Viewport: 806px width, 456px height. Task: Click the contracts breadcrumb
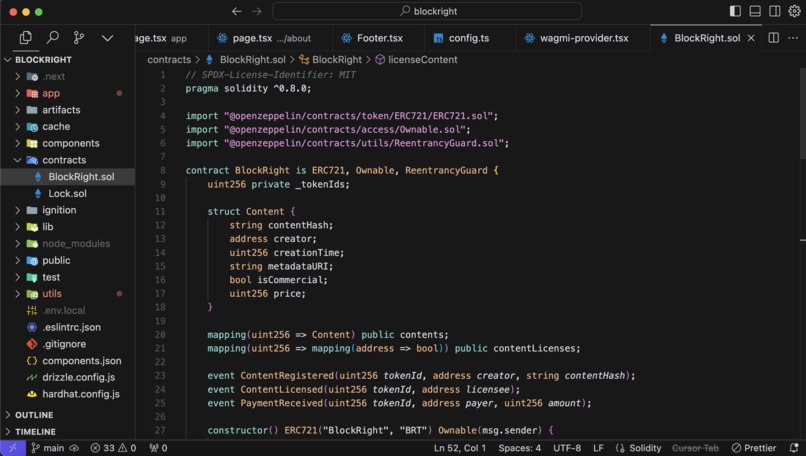tap(169, 60)
